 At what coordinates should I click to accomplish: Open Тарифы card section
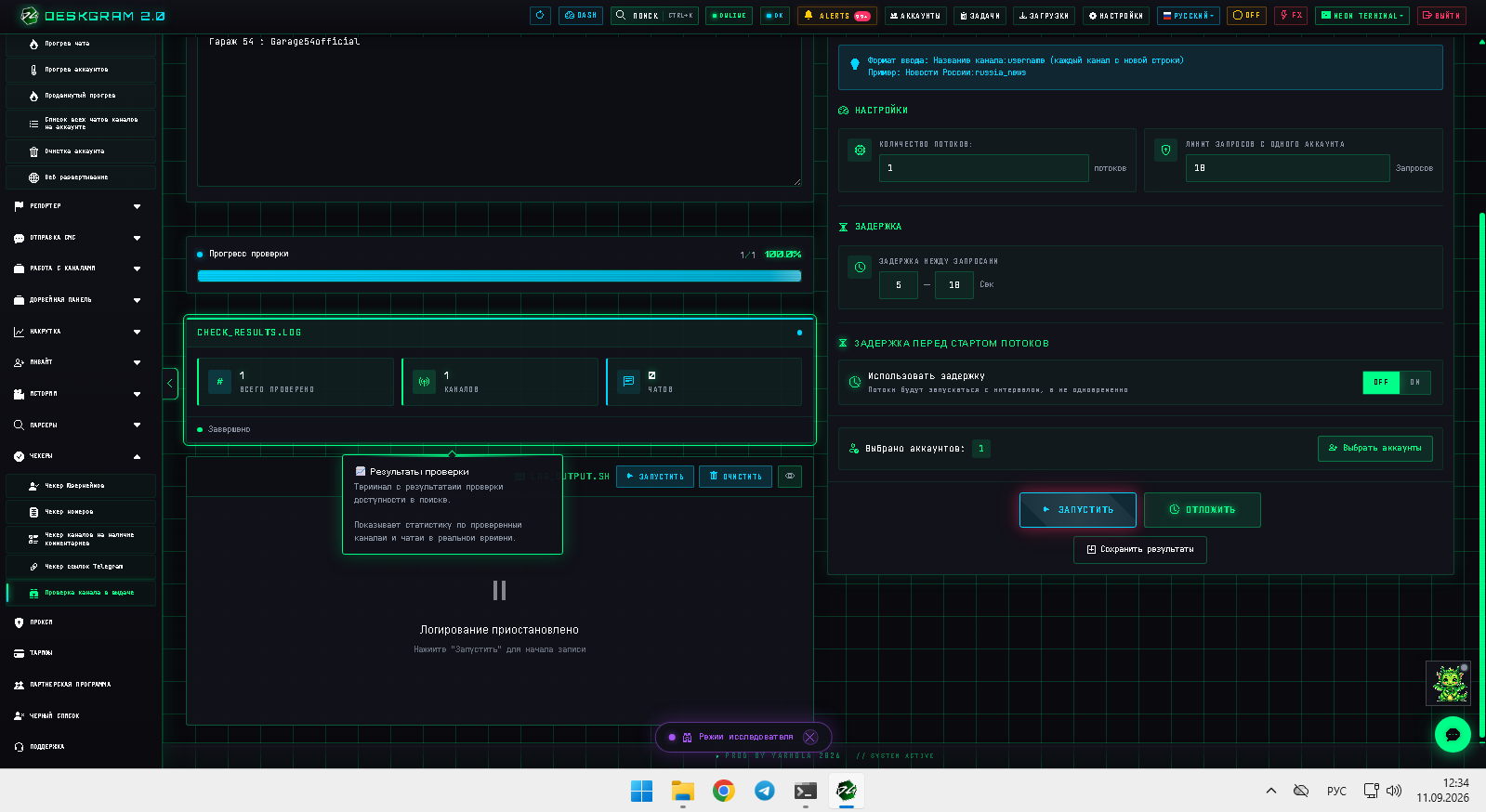[x=80, y=653]
